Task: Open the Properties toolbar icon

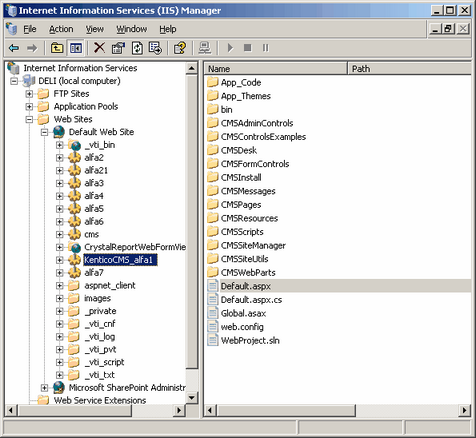Action: pyautogui.click(x=118, y=48)
